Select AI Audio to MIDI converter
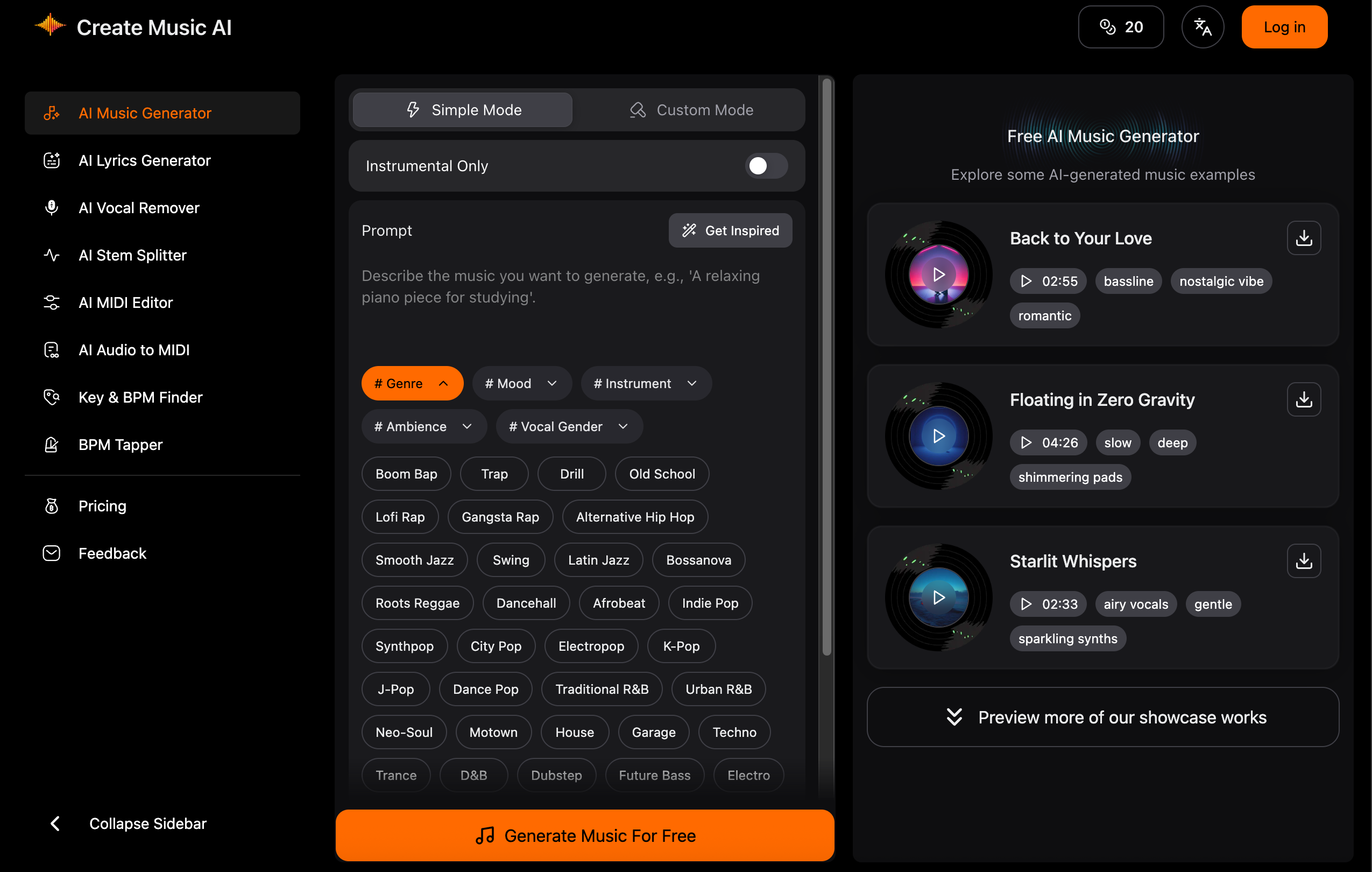Viewport: 1372px width, 872px height. (x=134, y=349)
